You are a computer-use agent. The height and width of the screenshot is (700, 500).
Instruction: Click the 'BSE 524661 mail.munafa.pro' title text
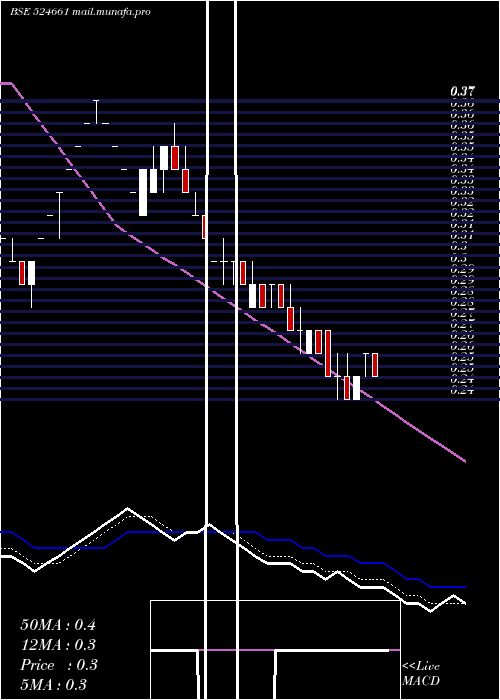[80, 12]
